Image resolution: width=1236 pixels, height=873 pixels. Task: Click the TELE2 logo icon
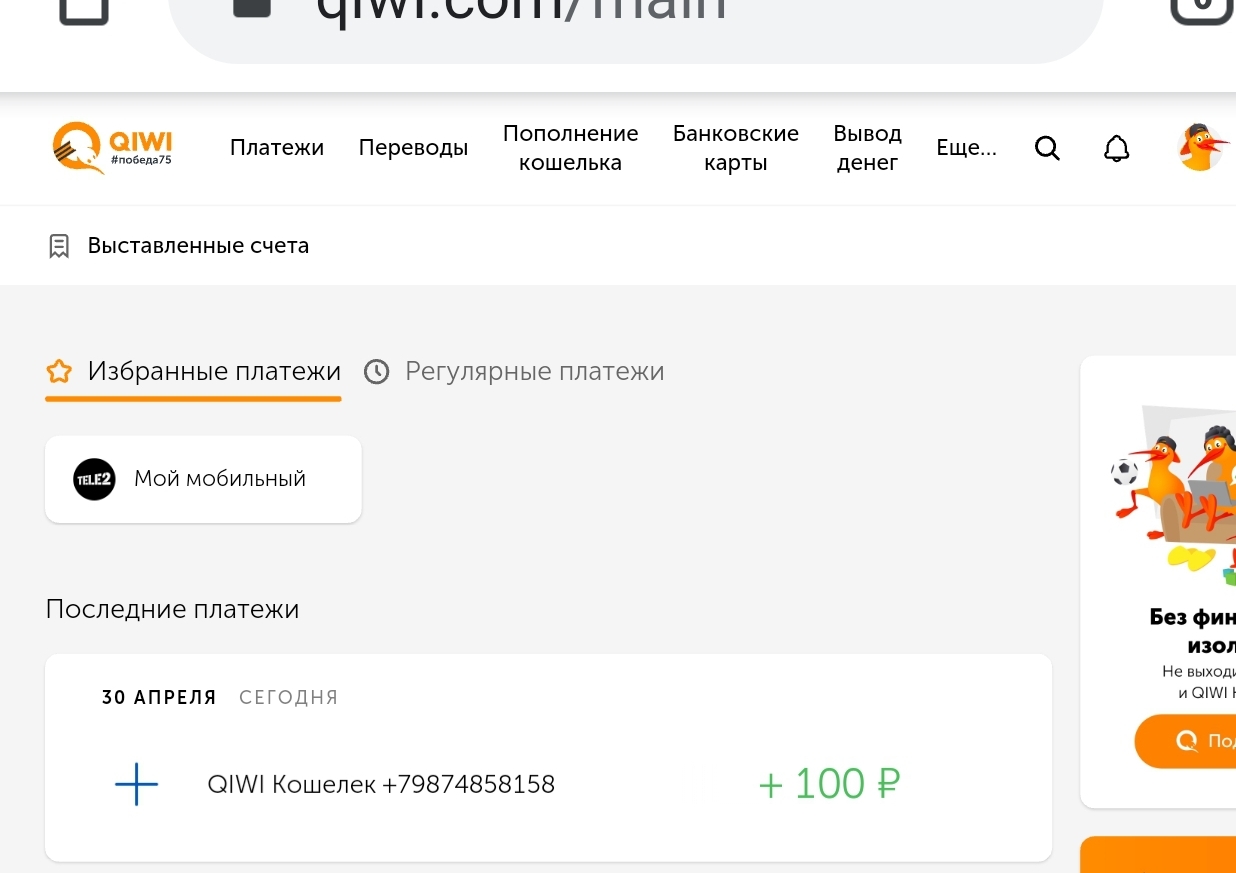(95, 479)
